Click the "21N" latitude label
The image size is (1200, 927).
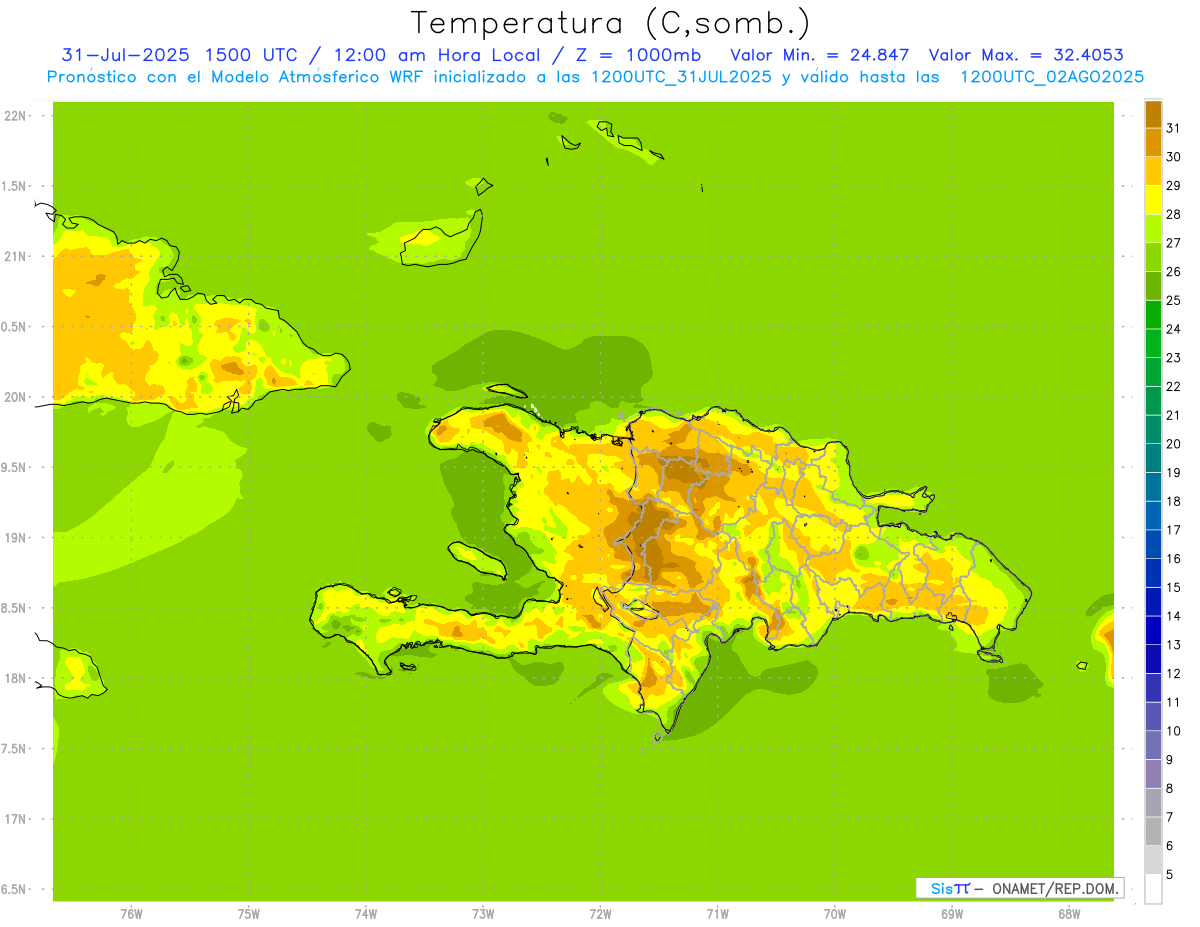(x=14, y=256)
